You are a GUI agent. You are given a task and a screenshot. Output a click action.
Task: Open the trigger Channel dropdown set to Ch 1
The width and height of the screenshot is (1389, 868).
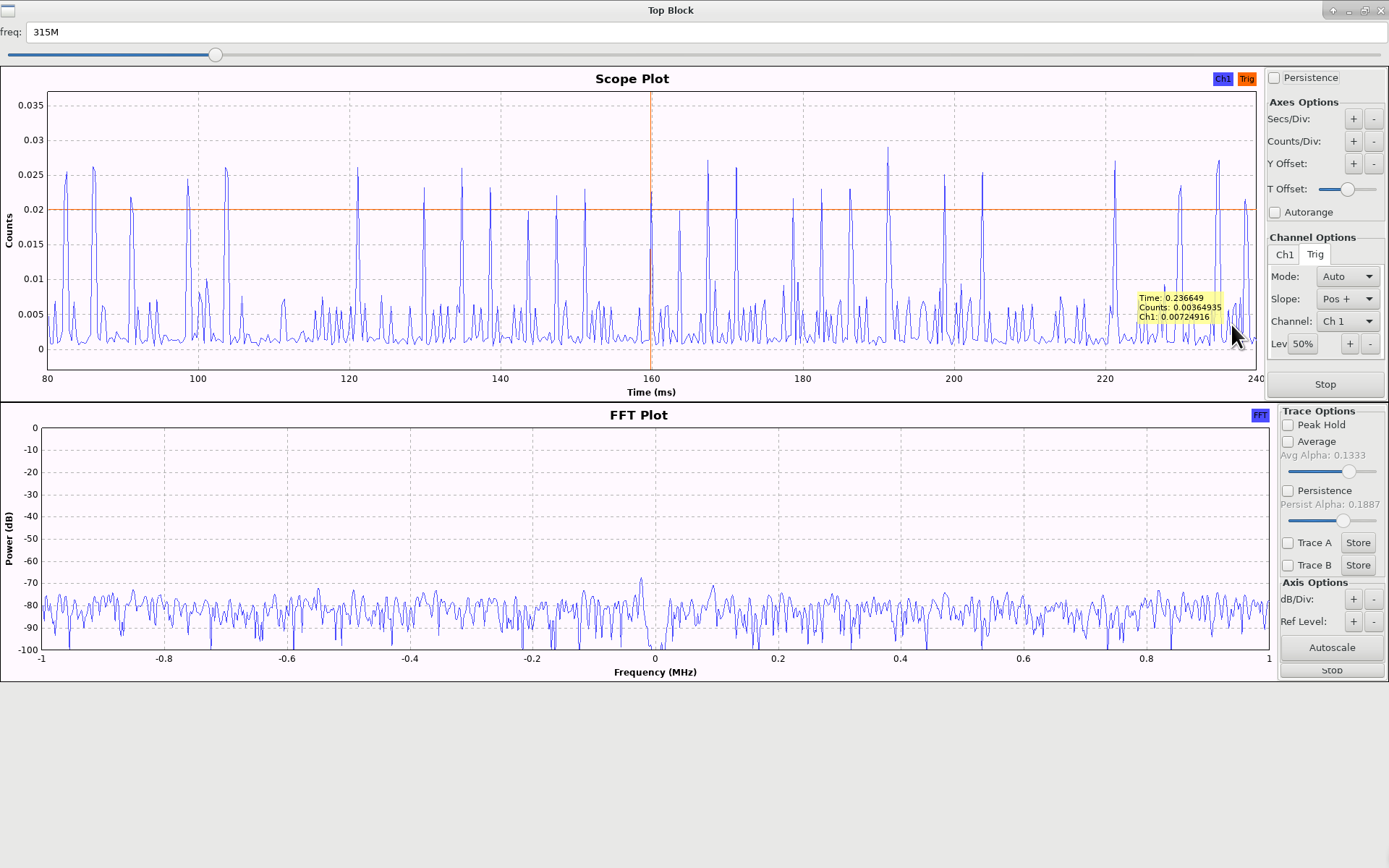tap(1348, 322)
